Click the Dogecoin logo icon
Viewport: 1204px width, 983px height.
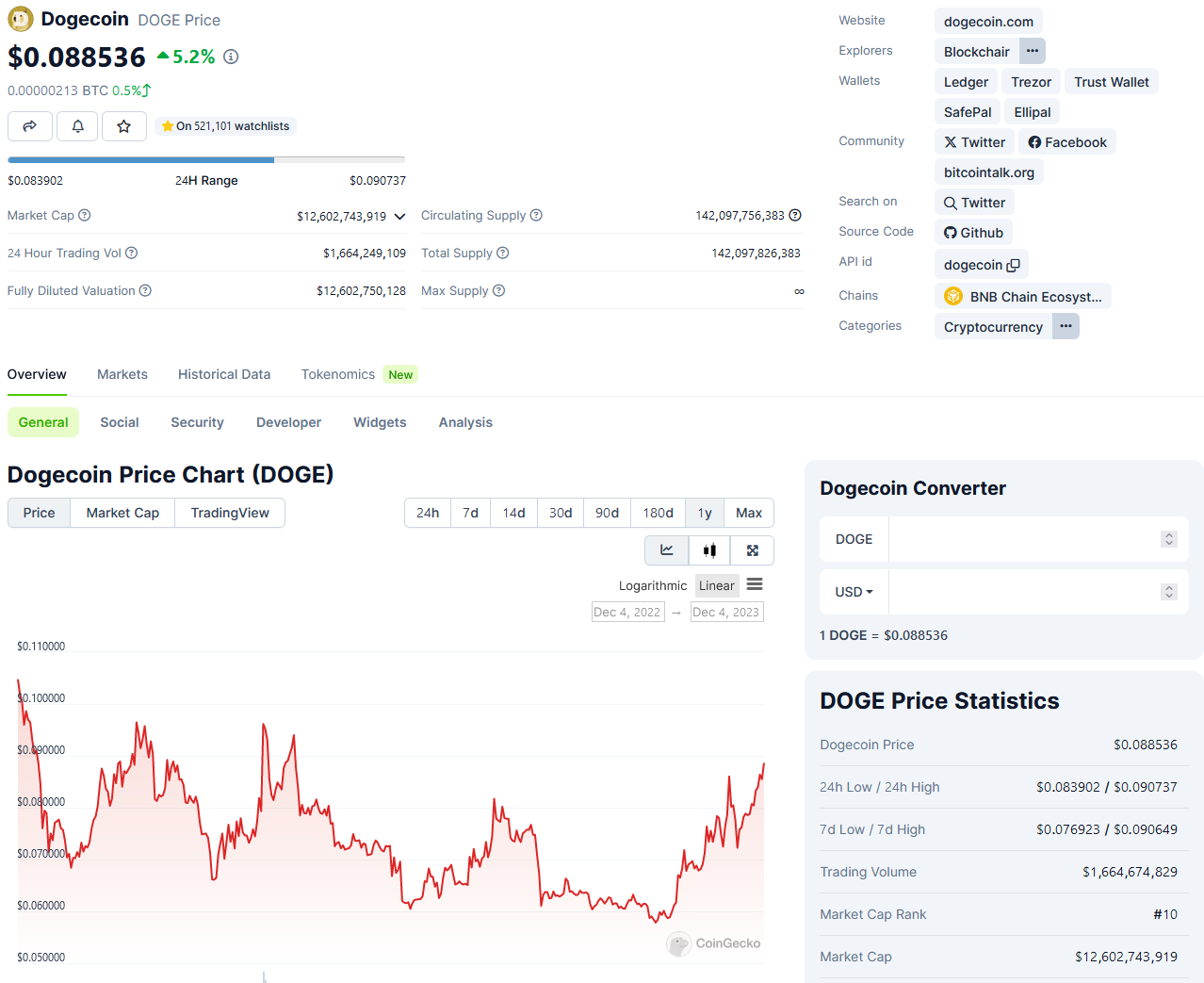20,19
